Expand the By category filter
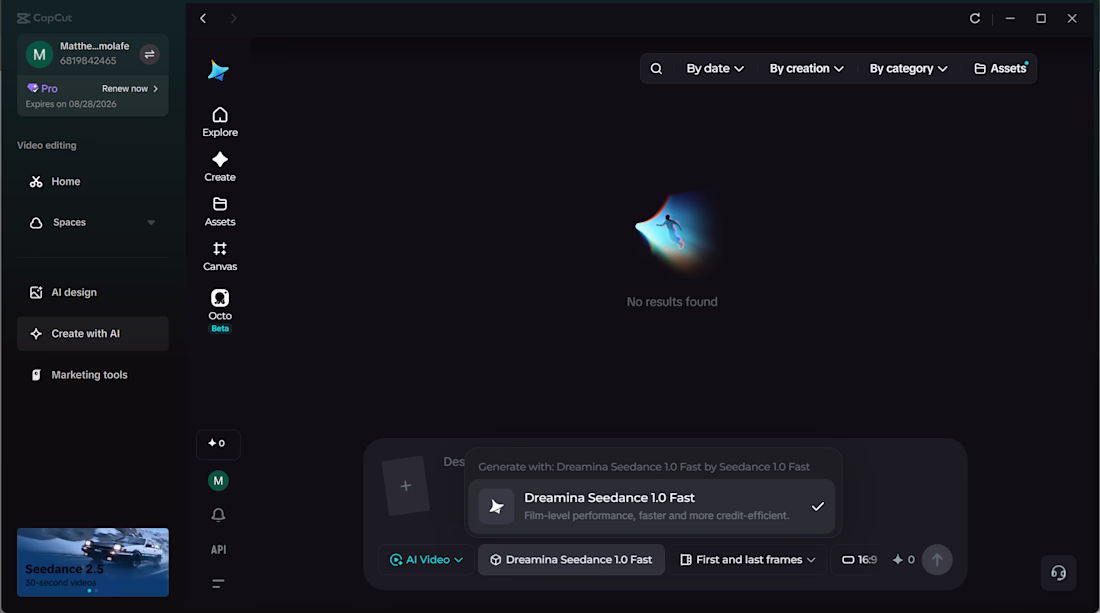 (x=908, y=69)
